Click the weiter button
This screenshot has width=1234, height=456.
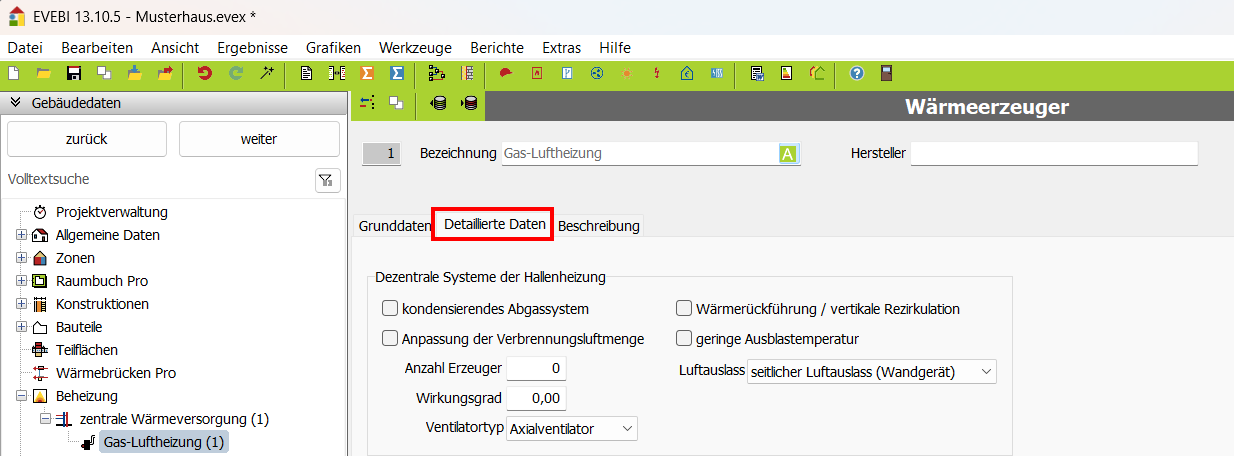(259, 139)
